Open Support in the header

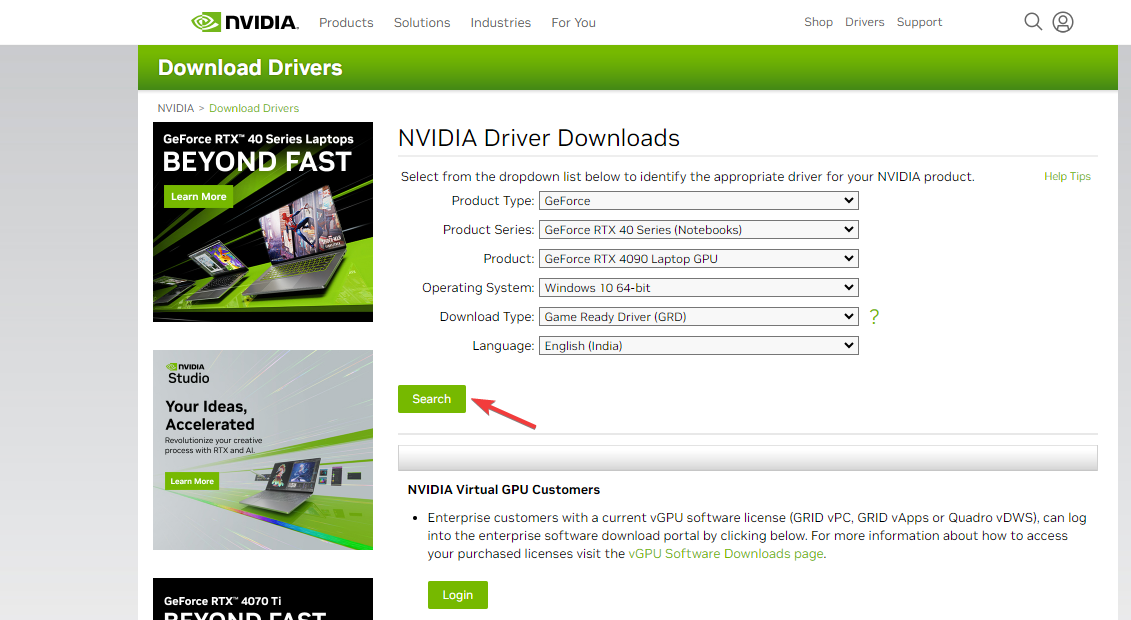[920, 22]
